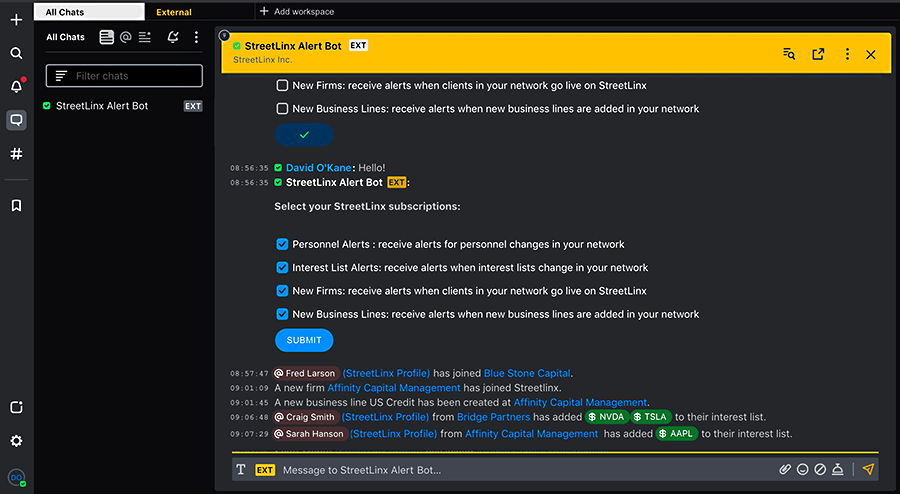The height and width of the screenshot is (494, 900).
Task: Click the Filter chats input field
Action: [x=124, y=76]
